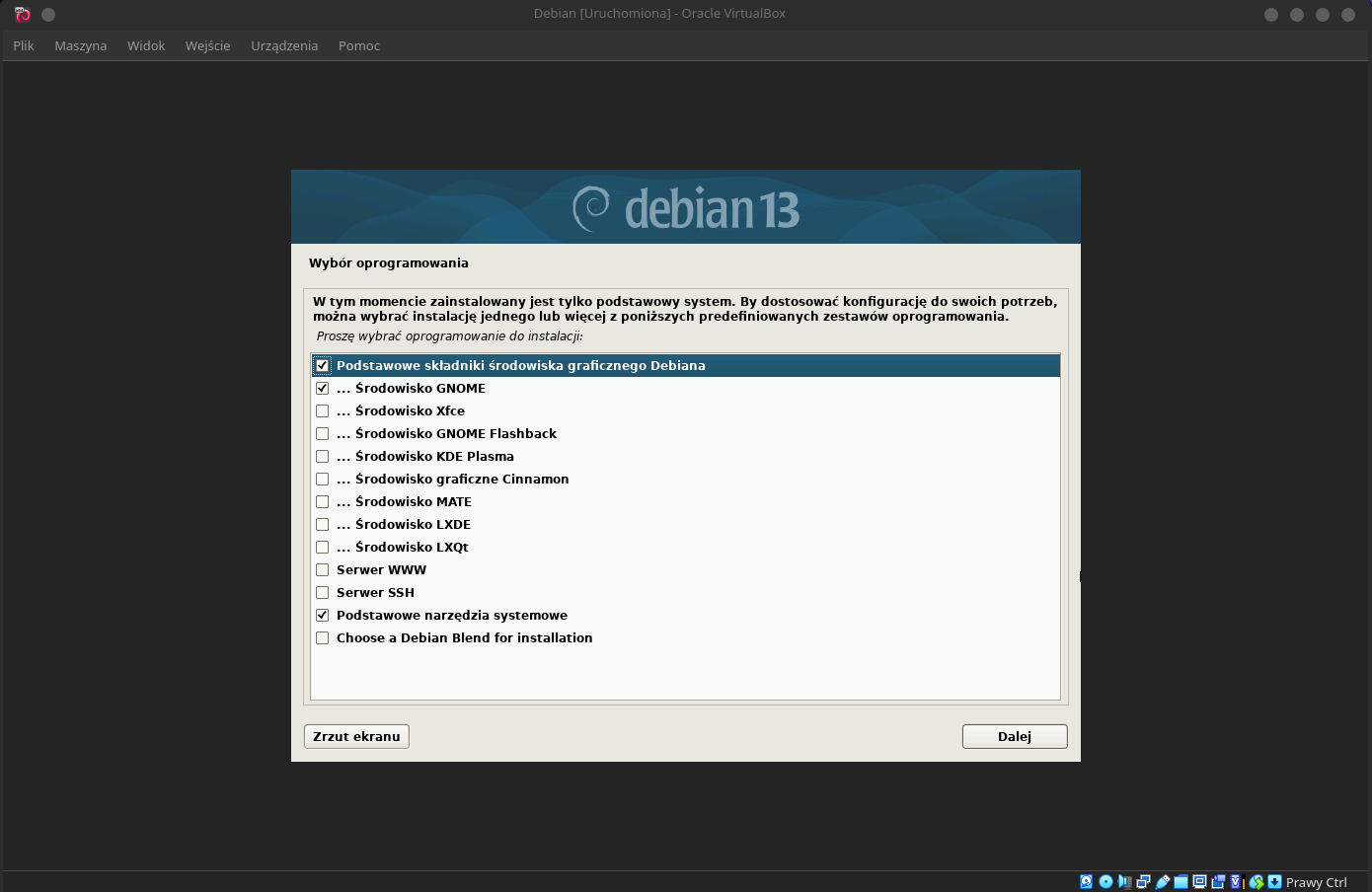
Task: Uncheck the Środowisko GNOME checkbox
Action: pyautogui.click(x=322, y=388)
